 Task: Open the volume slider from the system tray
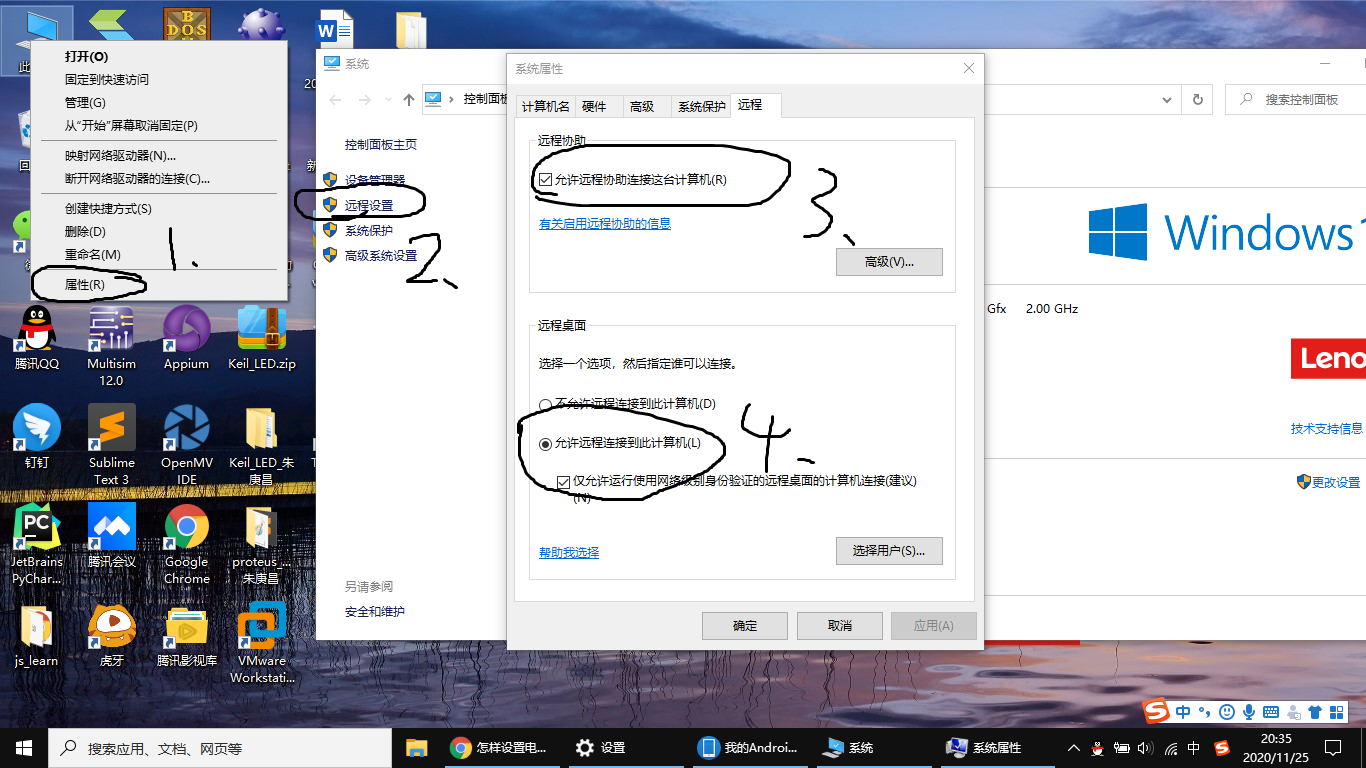point(1143,747)
